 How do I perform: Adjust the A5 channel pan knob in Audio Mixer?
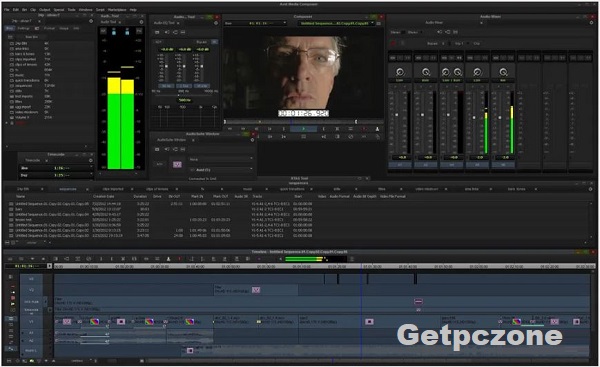[503, 72]
